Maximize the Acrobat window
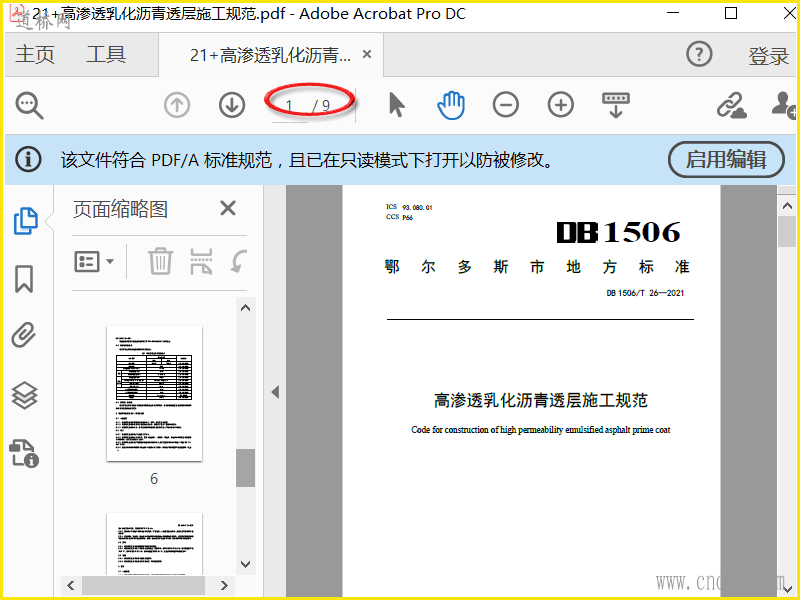 [x=731, y=13]
